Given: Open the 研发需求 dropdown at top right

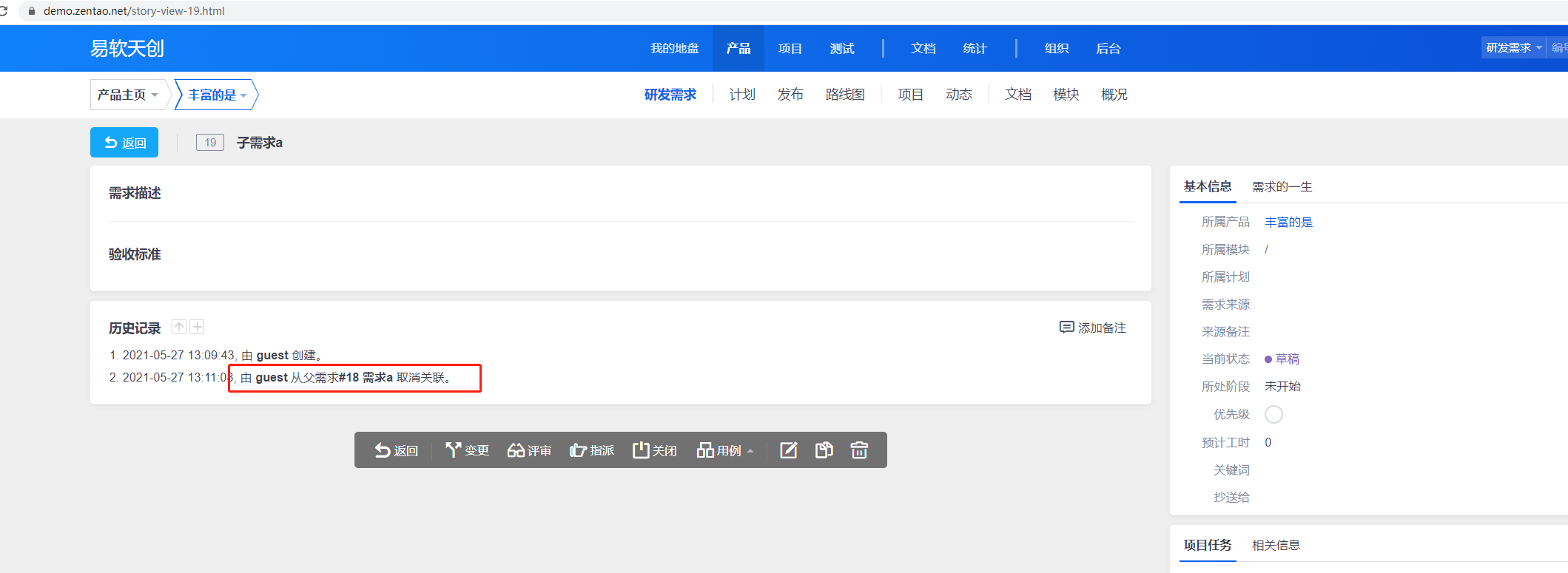Looking at the screenshot, I should coord(1513,47).
